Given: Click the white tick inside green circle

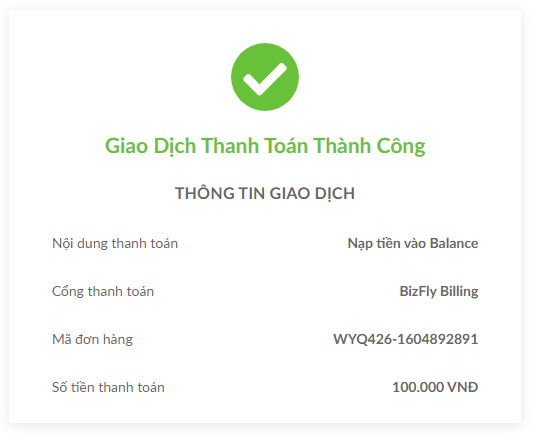Looking at the screenshot, I should pyautogui.click(x=265, y=79).
